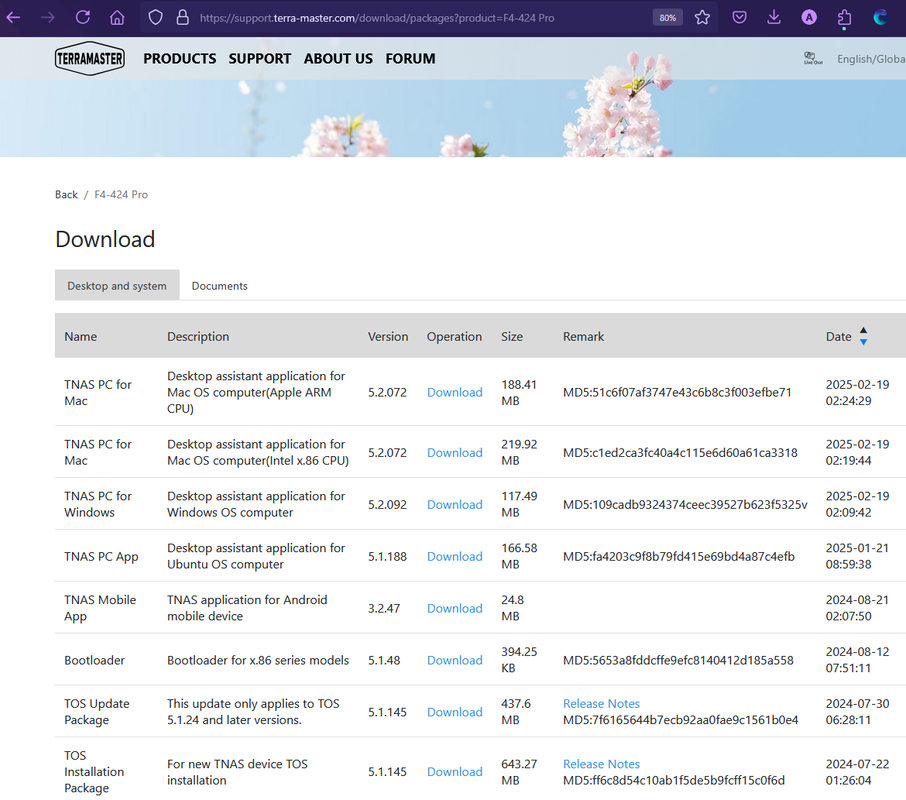
Task: Click the TerraMaster logo
Action: pyautogui.click(x=90, y=58)
